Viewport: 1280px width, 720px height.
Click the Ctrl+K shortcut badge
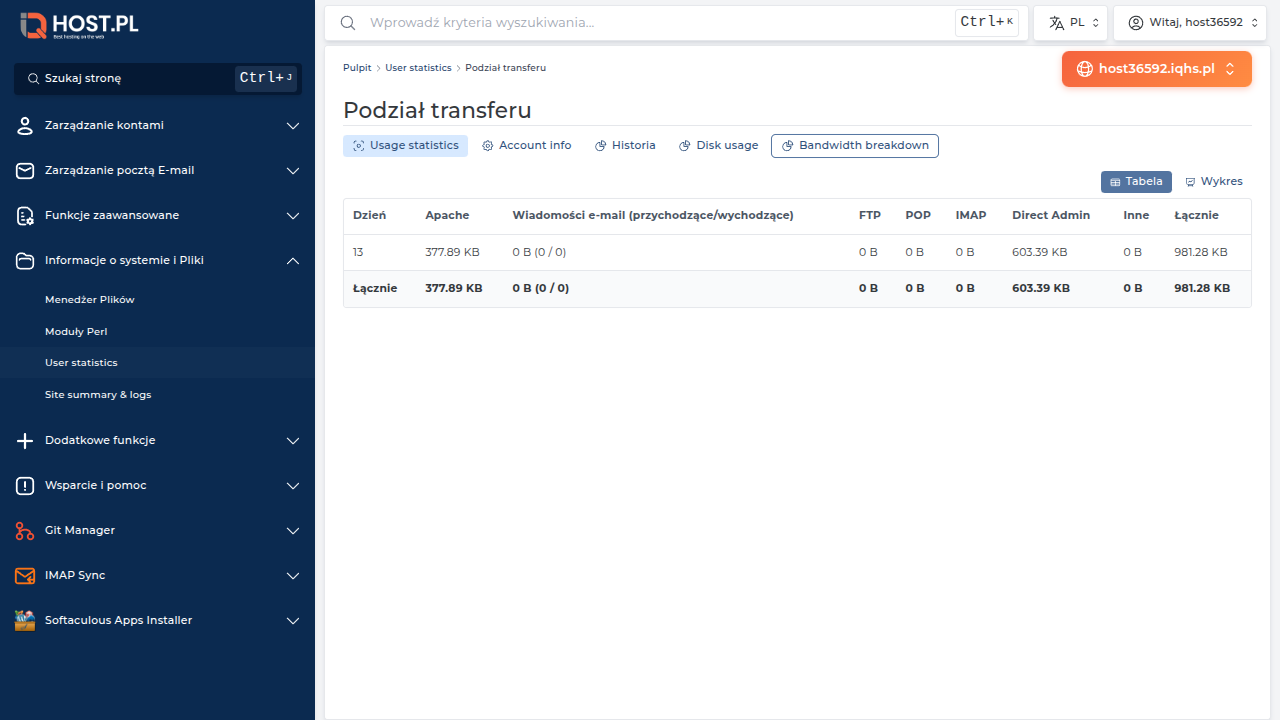coord(987,22)
